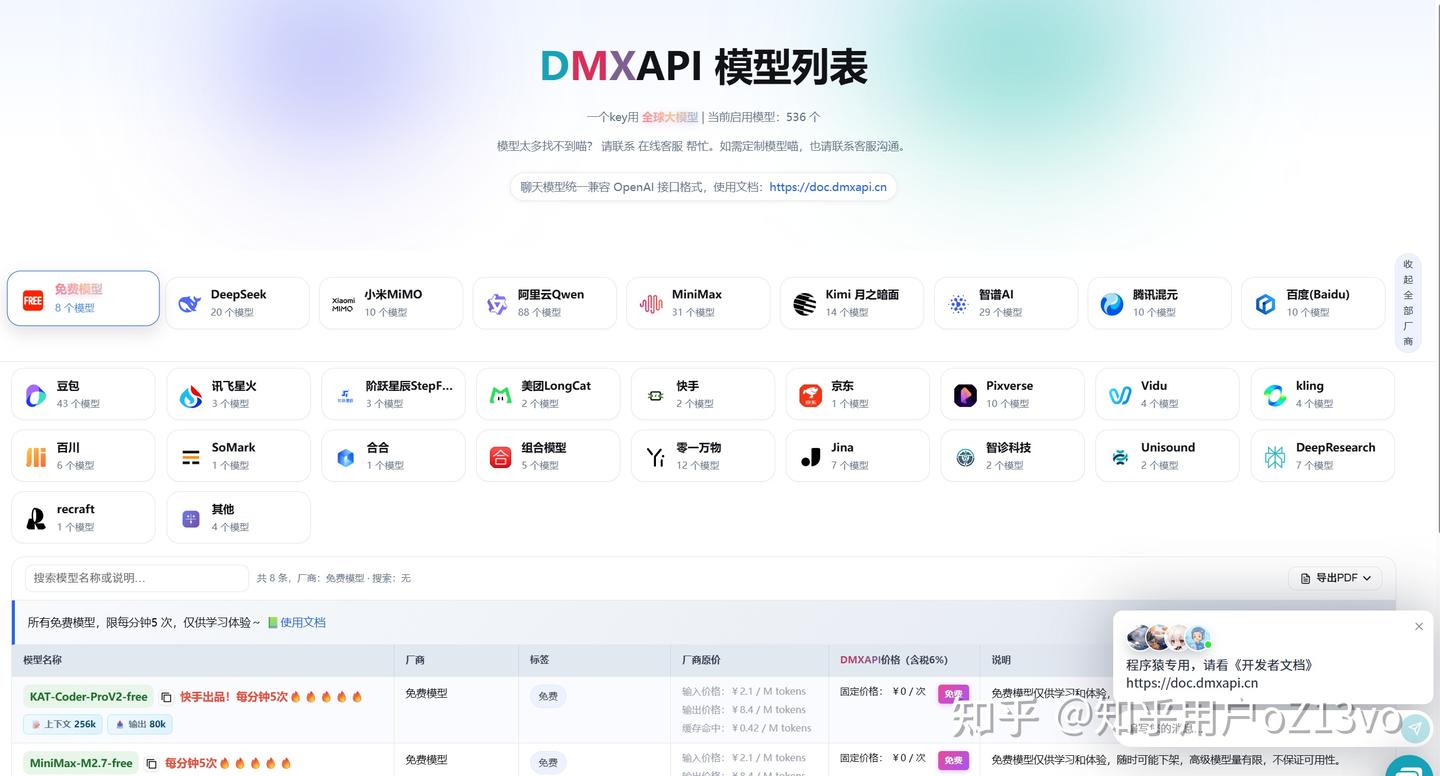Open the 智诊科技 vendor card
Image resolution: width=1440 pixels, height=776 pixels.
(1013, 456)
